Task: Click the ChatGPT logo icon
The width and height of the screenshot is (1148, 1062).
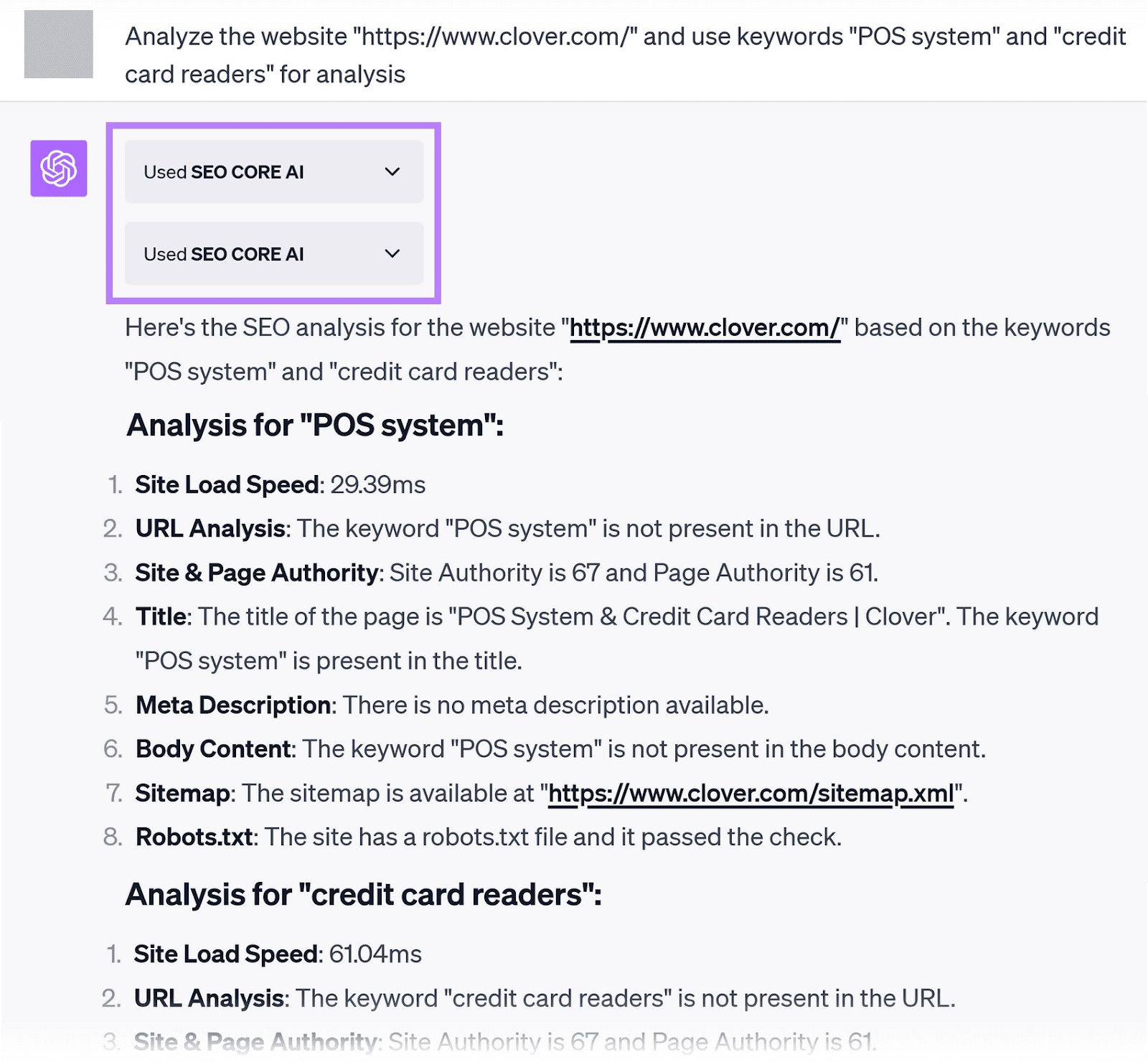Action: pyautogui.click(x=58, y=169)
